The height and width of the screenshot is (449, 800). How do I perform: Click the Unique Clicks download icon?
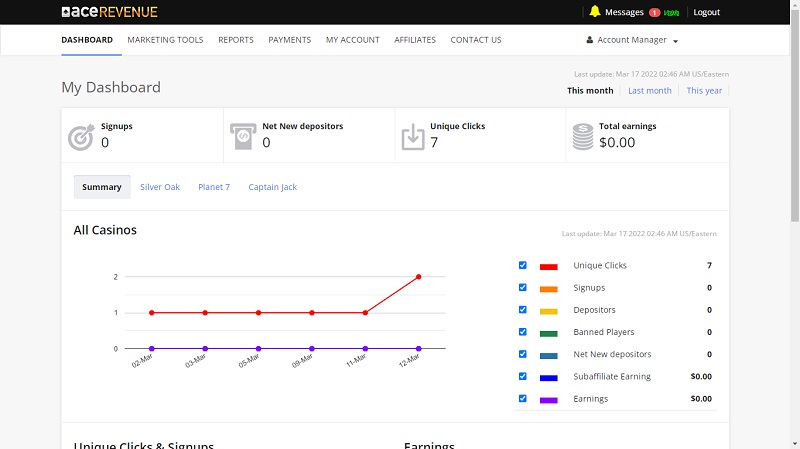tap(413, 137)
